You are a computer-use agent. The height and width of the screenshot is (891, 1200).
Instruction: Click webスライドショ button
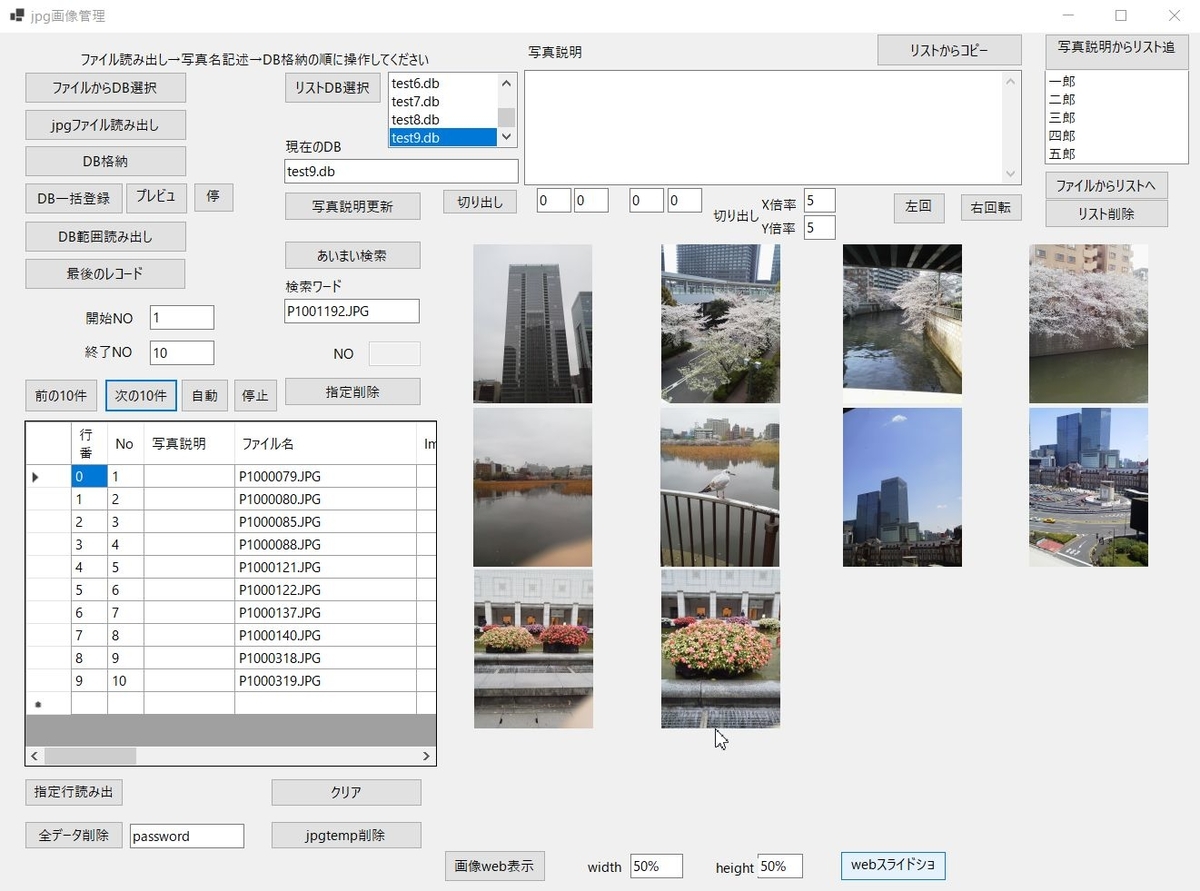tap(893, 865)
